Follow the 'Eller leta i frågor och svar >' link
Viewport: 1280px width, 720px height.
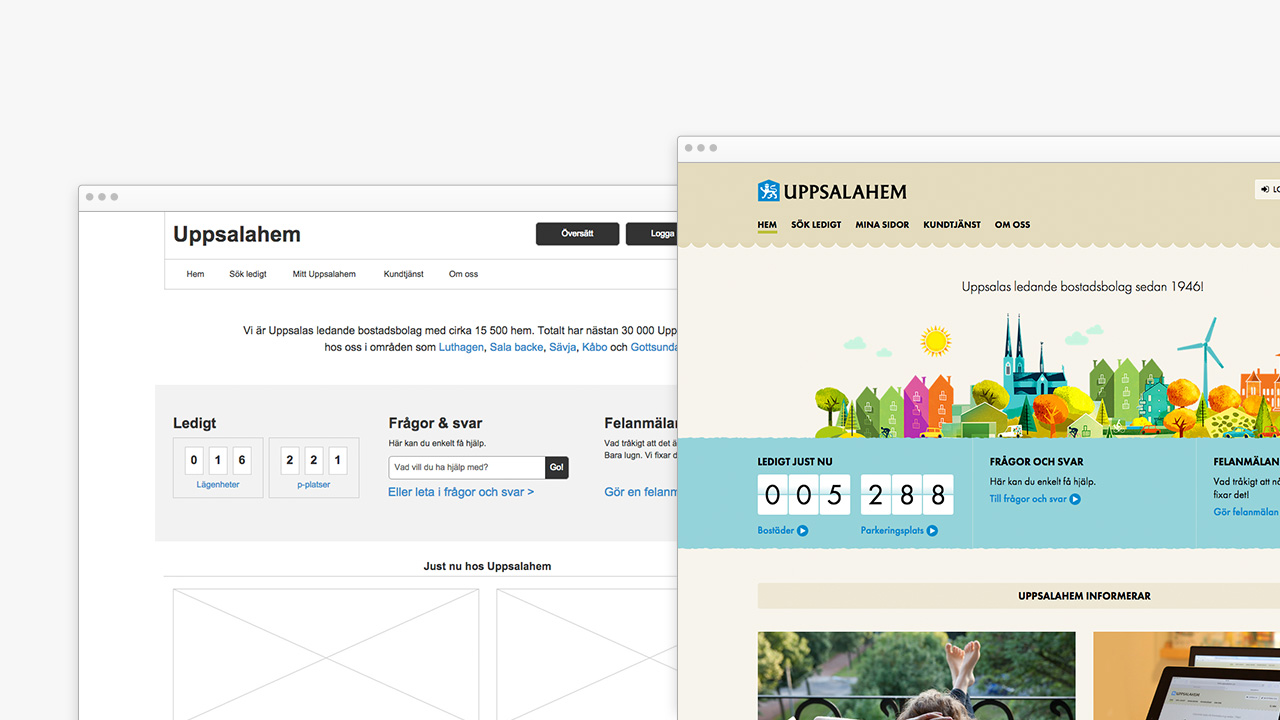(461, 492)
